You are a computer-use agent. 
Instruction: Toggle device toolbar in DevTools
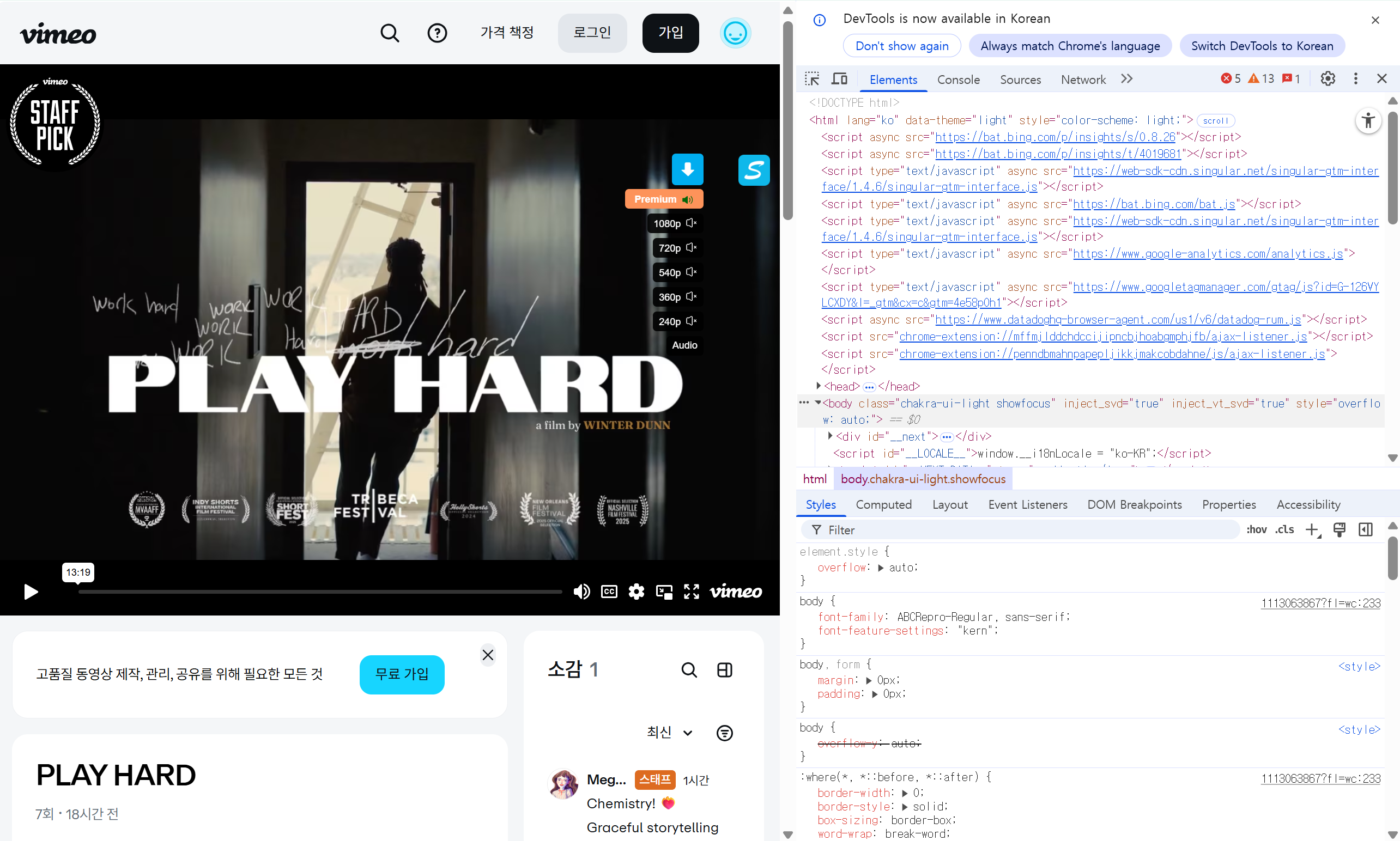click(839, 79)
